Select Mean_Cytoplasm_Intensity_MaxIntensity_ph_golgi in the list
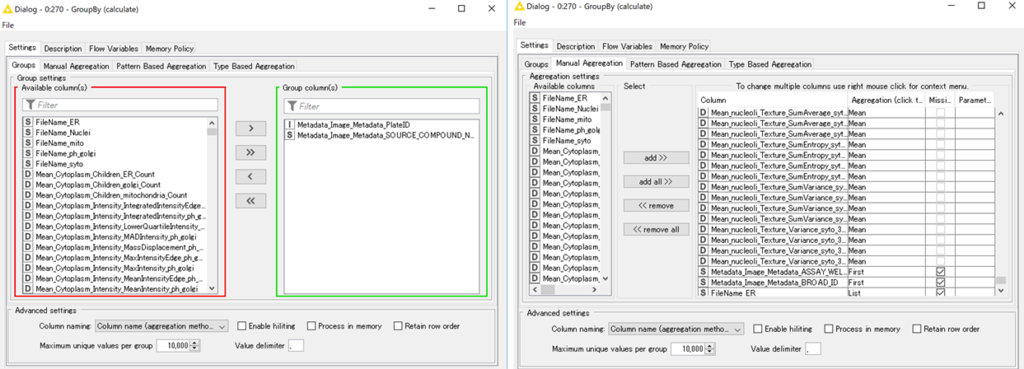Viewport: 1024px width, 369px height. (x=114, y=268)
